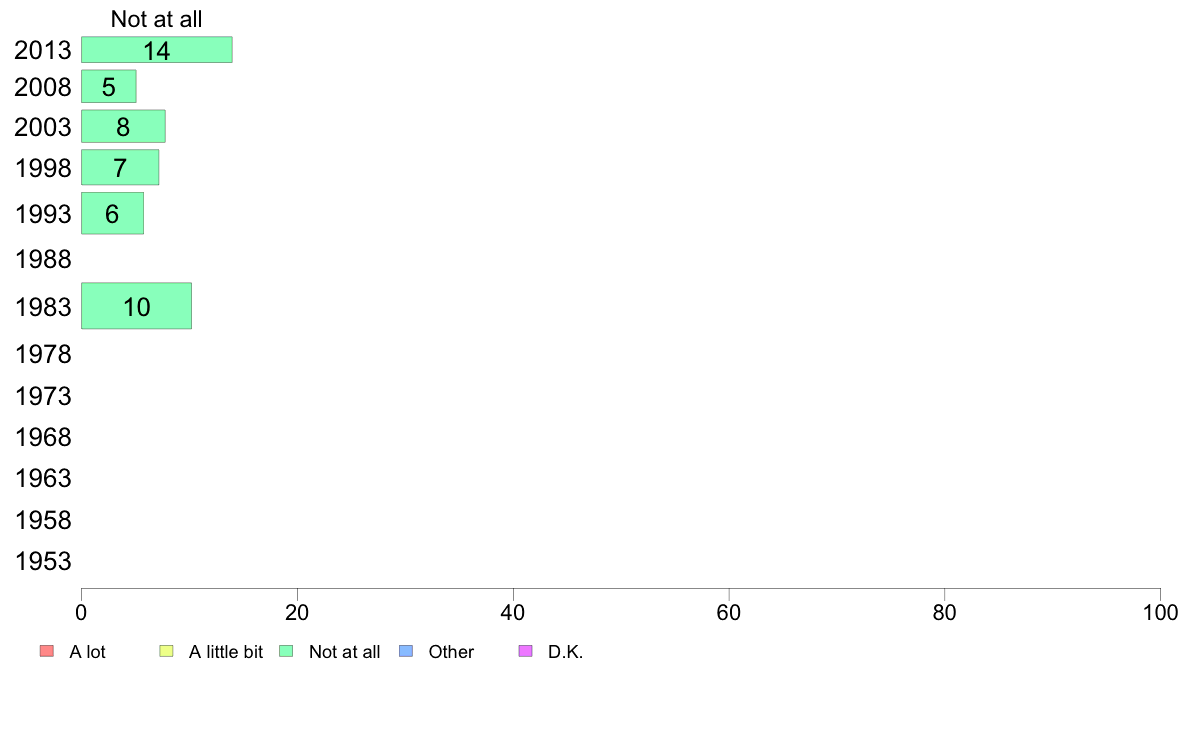This screenshot has height=736, width=1188.
Task: Click the blue Other legend swatch
Action: (406, 651)
